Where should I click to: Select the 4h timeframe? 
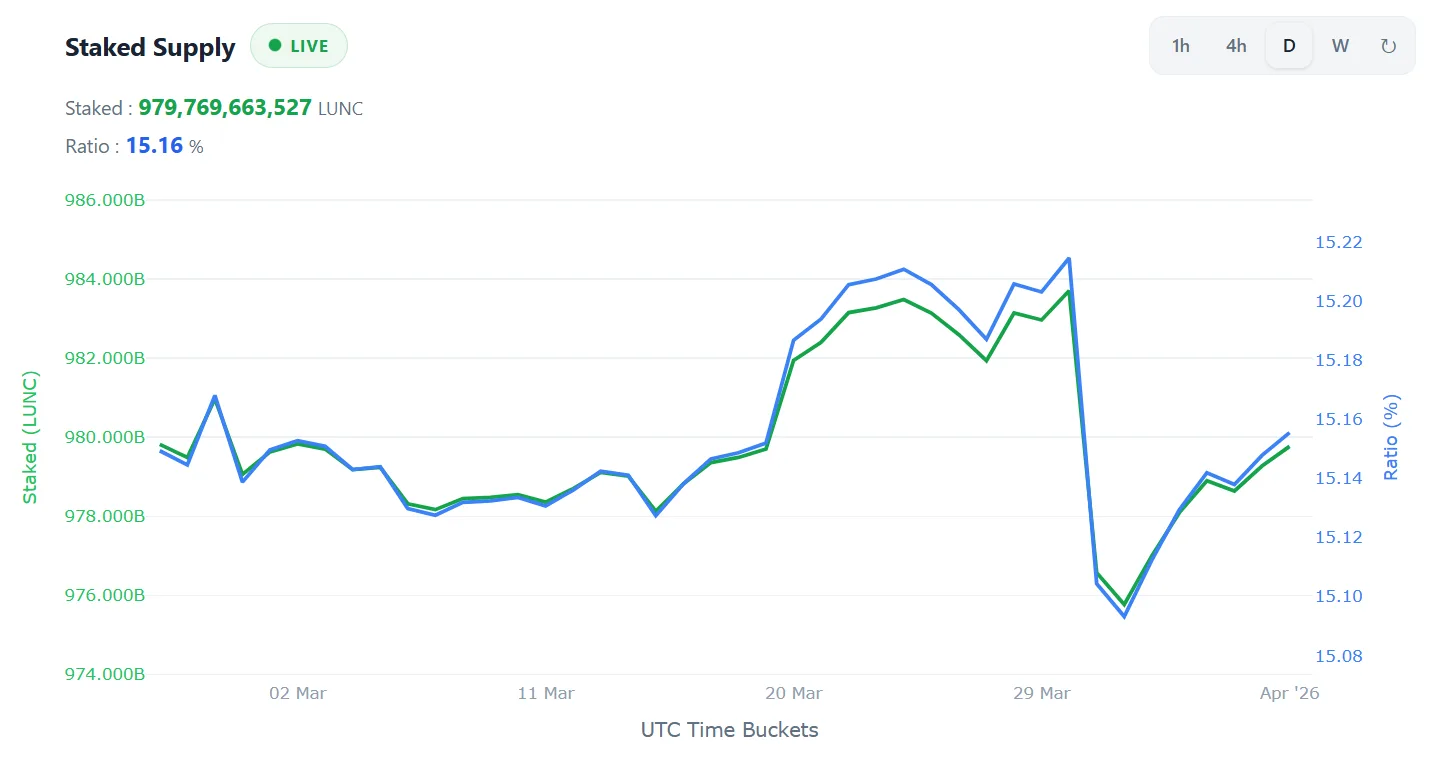click(1236, 46)
